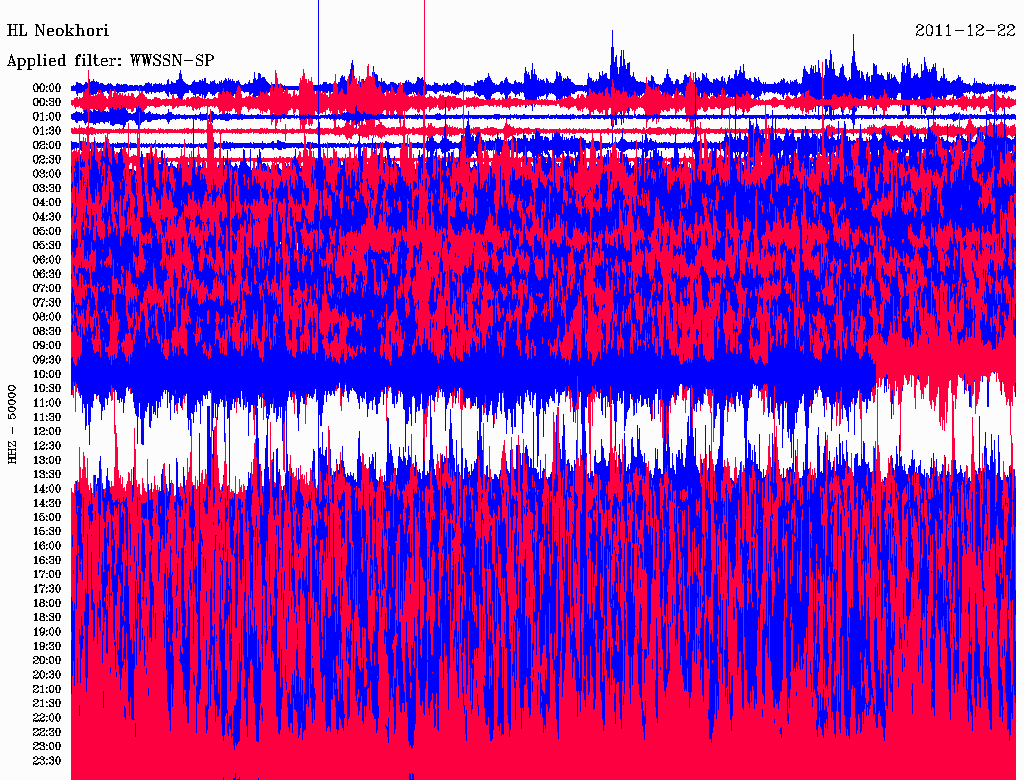Image resolution: width=1024 pixels, height=780 pixels.
Task: Click the 01:00 time label
Action: click(47, 117)
